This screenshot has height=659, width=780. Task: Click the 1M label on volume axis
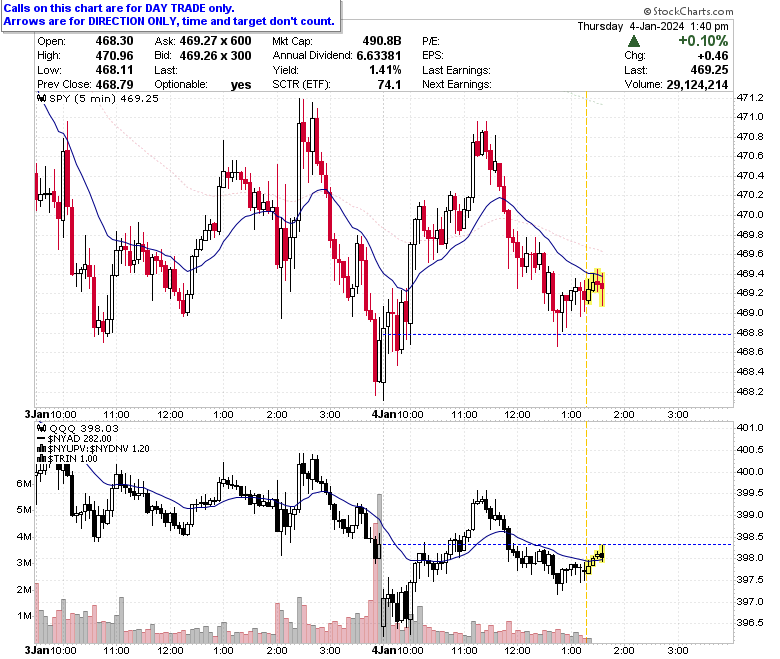pyautogui.click(x=24, y=616)
